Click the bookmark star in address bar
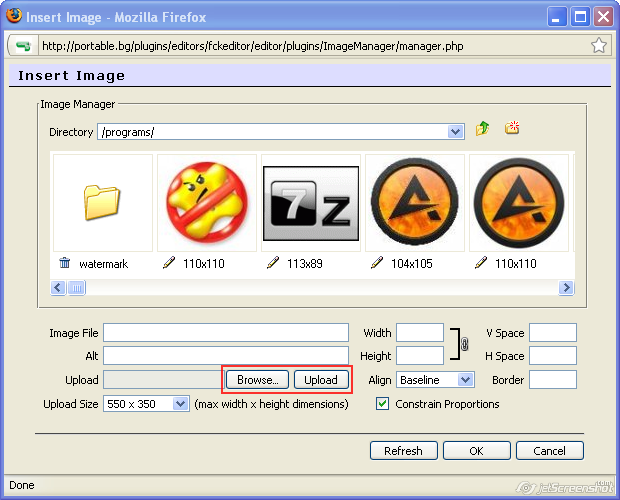This screenshot has width=620, height=500. 599,45
